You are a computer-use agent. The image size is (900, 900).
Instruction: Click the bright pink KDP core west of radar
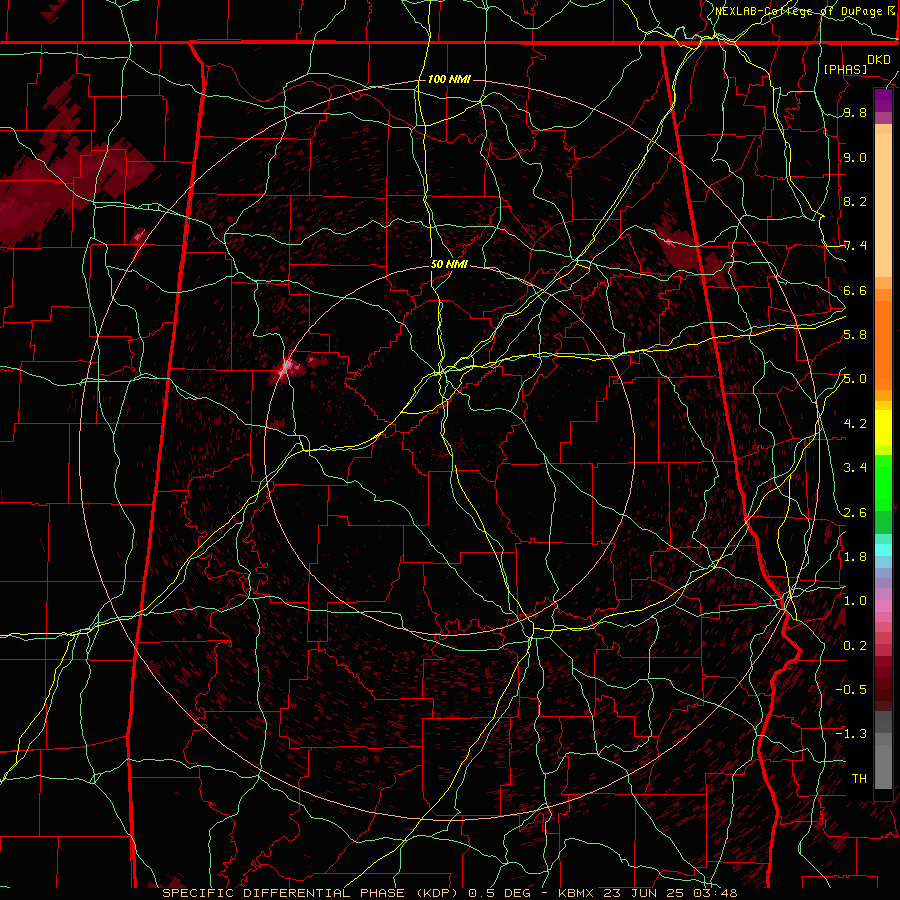(288, 367)
